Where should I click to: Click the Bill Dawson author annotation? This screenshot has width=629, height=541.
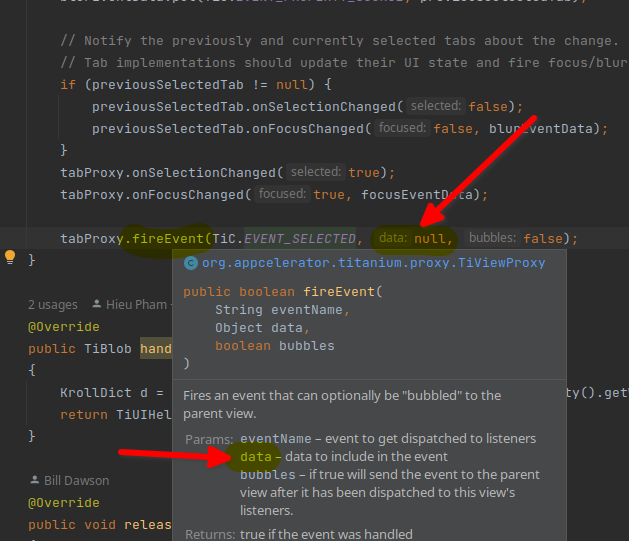click(x=77, y=480)
